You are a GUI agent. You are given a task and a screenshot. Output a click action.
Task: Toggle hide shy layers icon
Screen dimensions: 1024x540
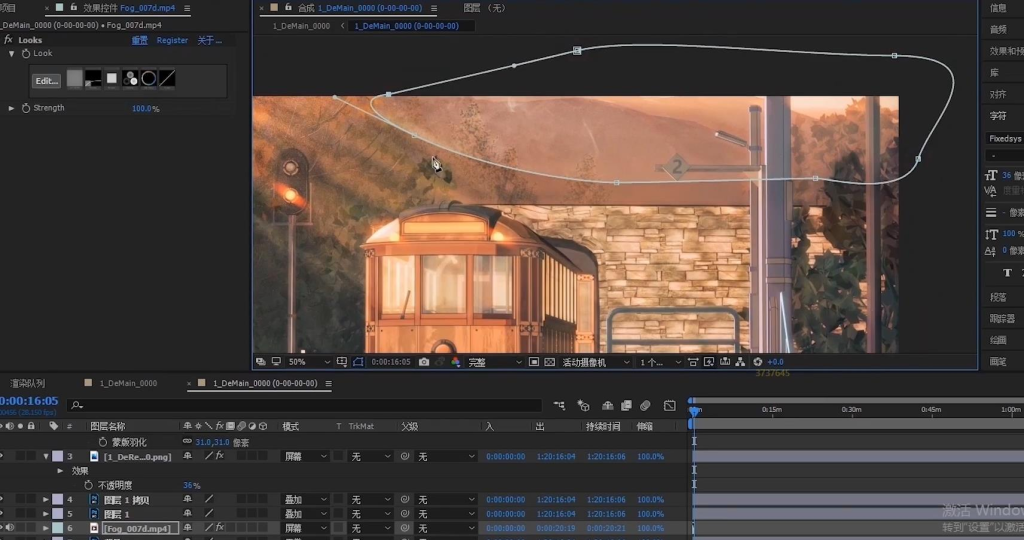point(607,405)
